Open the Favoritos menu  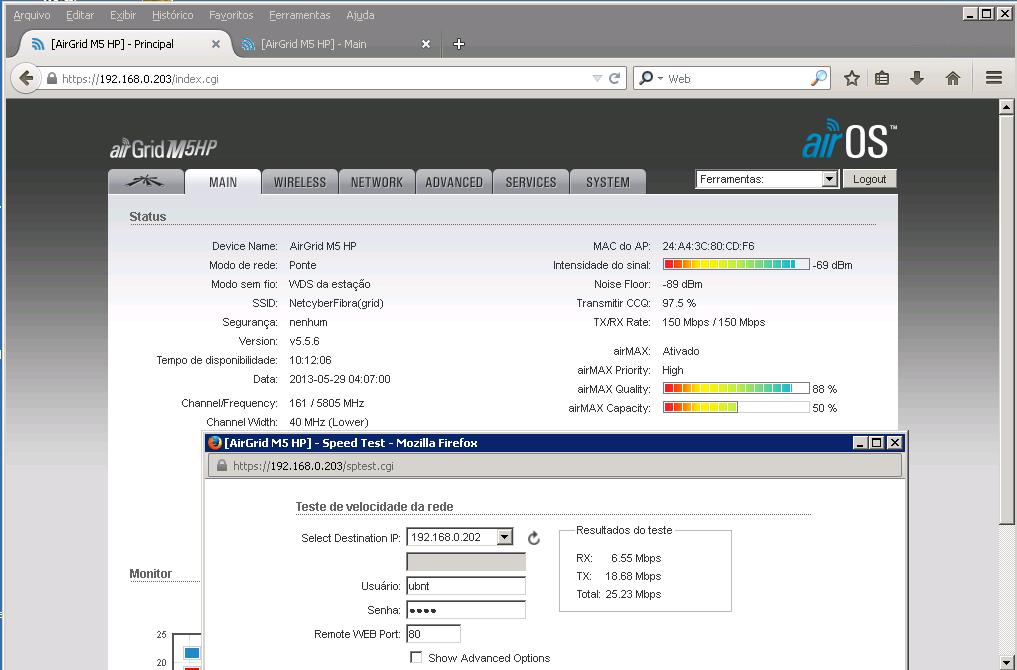[x=231, y=15]
